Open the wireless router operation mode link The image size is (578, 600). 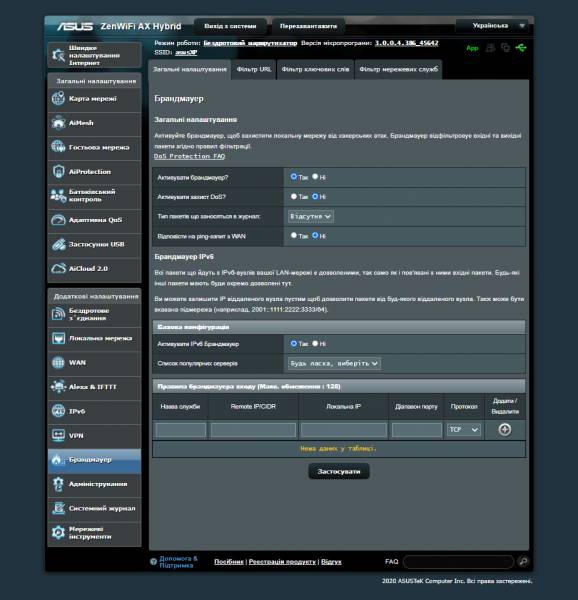pos(250,43)
